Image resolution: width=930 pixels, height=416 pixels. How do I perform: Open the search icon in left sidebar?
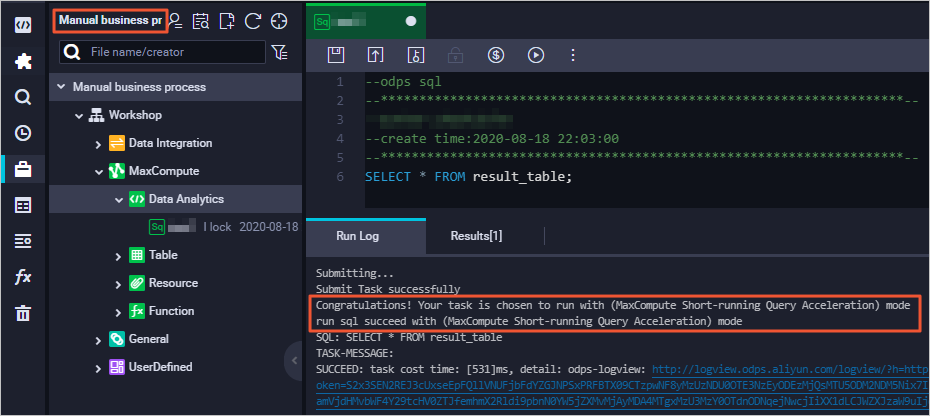click(x=23, y=97)
